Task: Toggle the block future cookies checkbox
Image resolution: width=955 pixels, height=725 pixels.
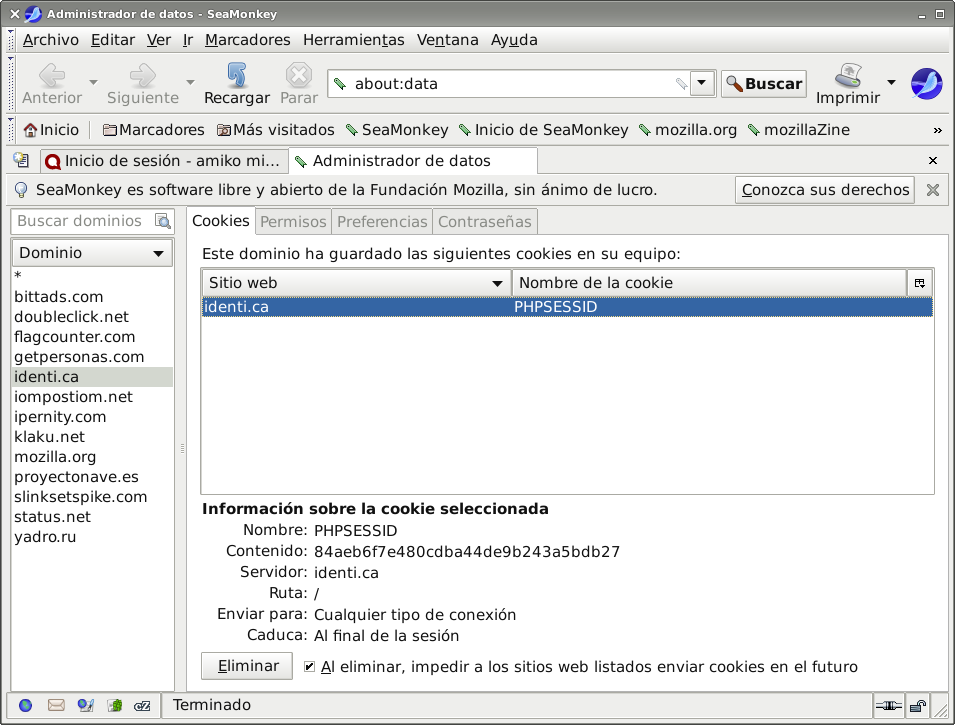Action: pyautogui.click(x=310, y=667)
